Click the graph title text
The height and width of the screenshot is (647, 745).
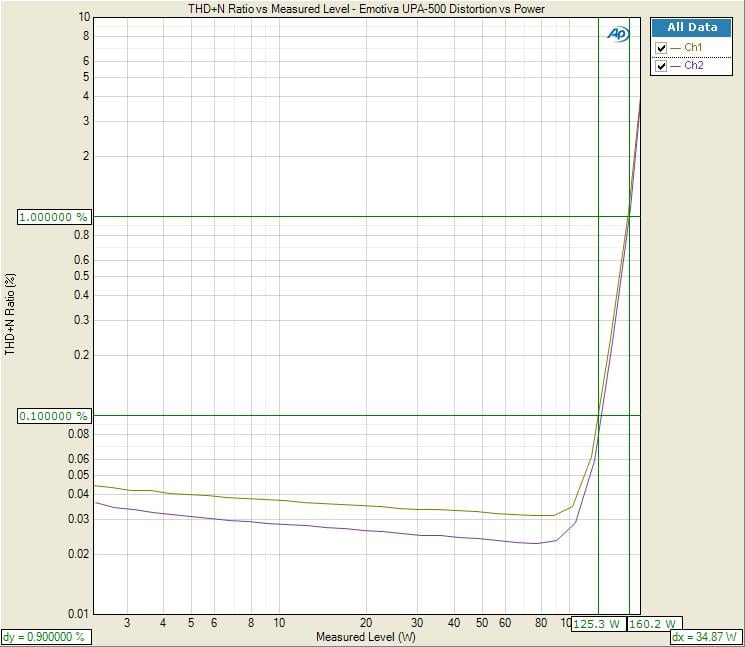tap(367, 9)
